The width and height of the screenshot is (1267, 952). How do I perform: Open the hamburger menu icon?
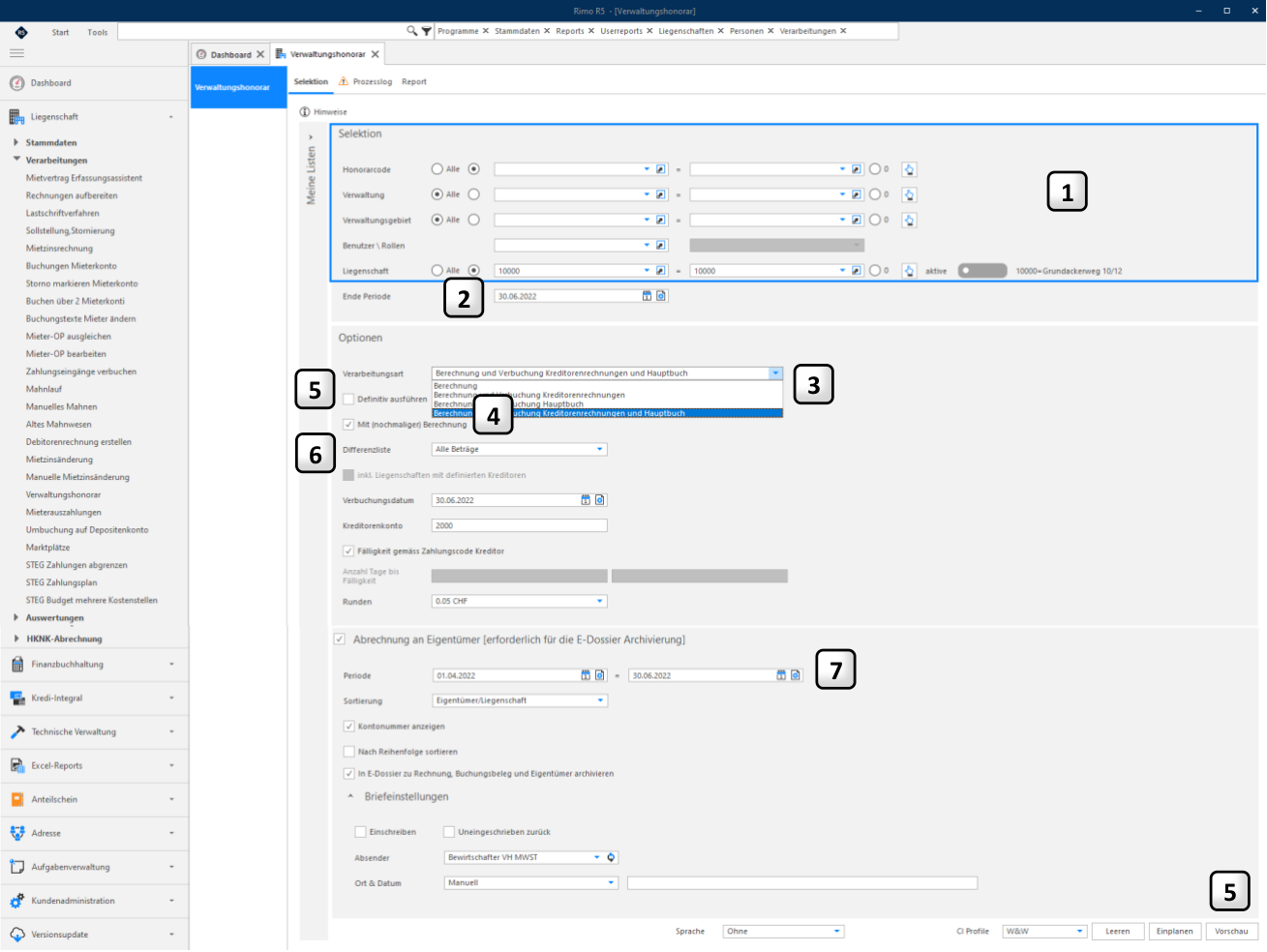(x=16, y=53)
